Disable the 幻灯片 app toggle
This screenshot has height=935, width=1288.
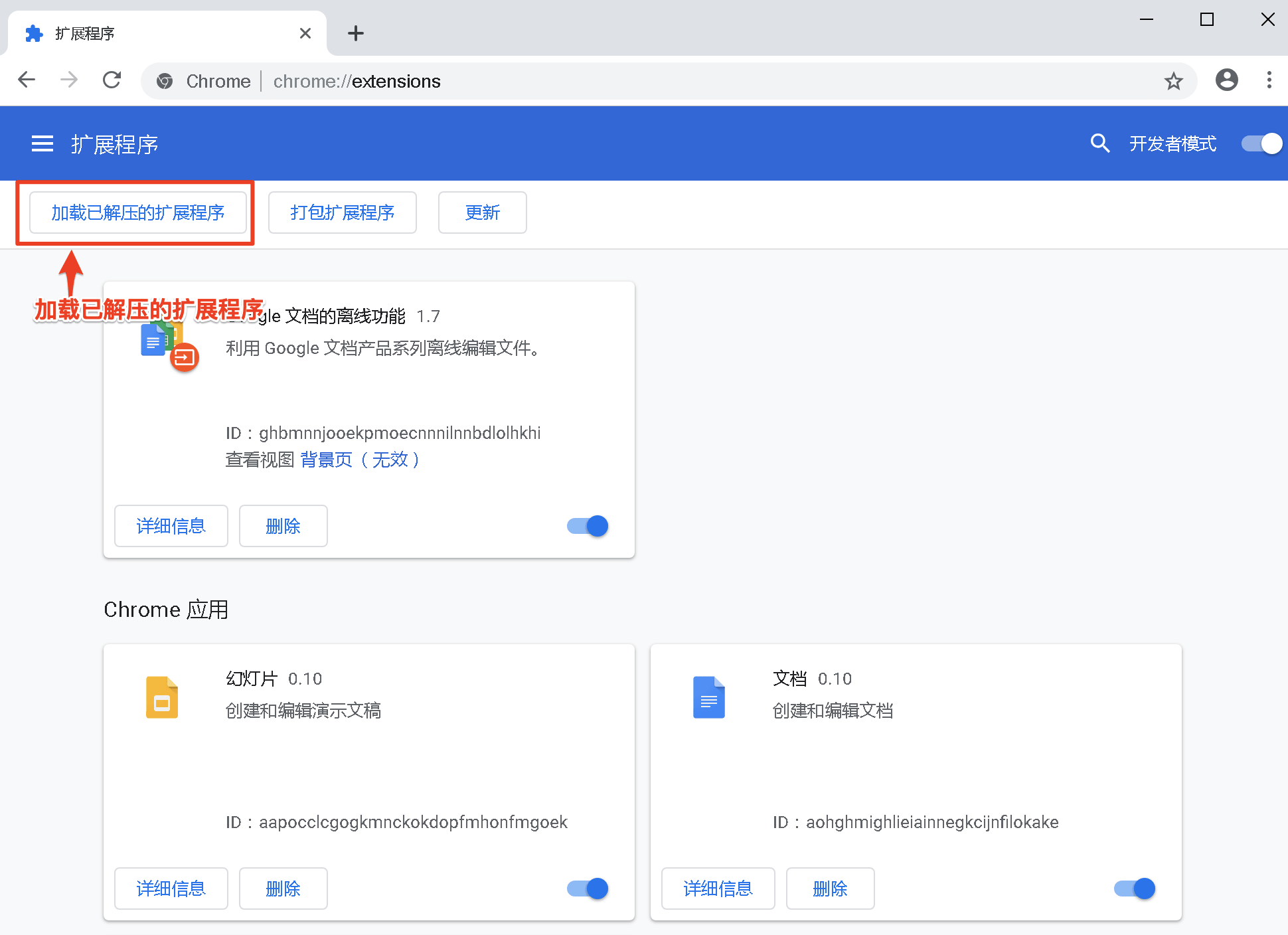point(588,889)
